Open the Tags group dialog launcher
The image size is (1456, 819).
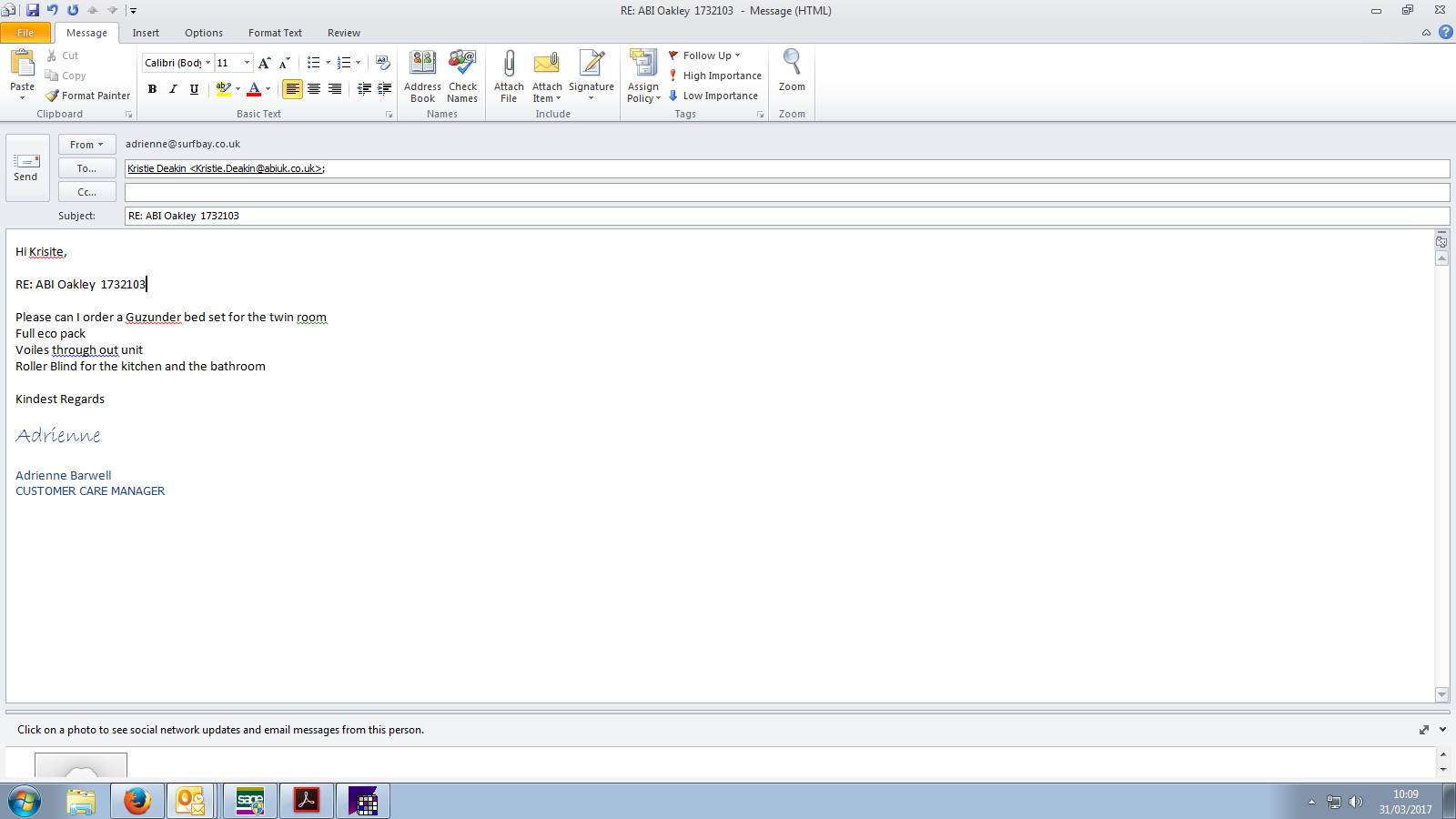[x=760, y=115]
